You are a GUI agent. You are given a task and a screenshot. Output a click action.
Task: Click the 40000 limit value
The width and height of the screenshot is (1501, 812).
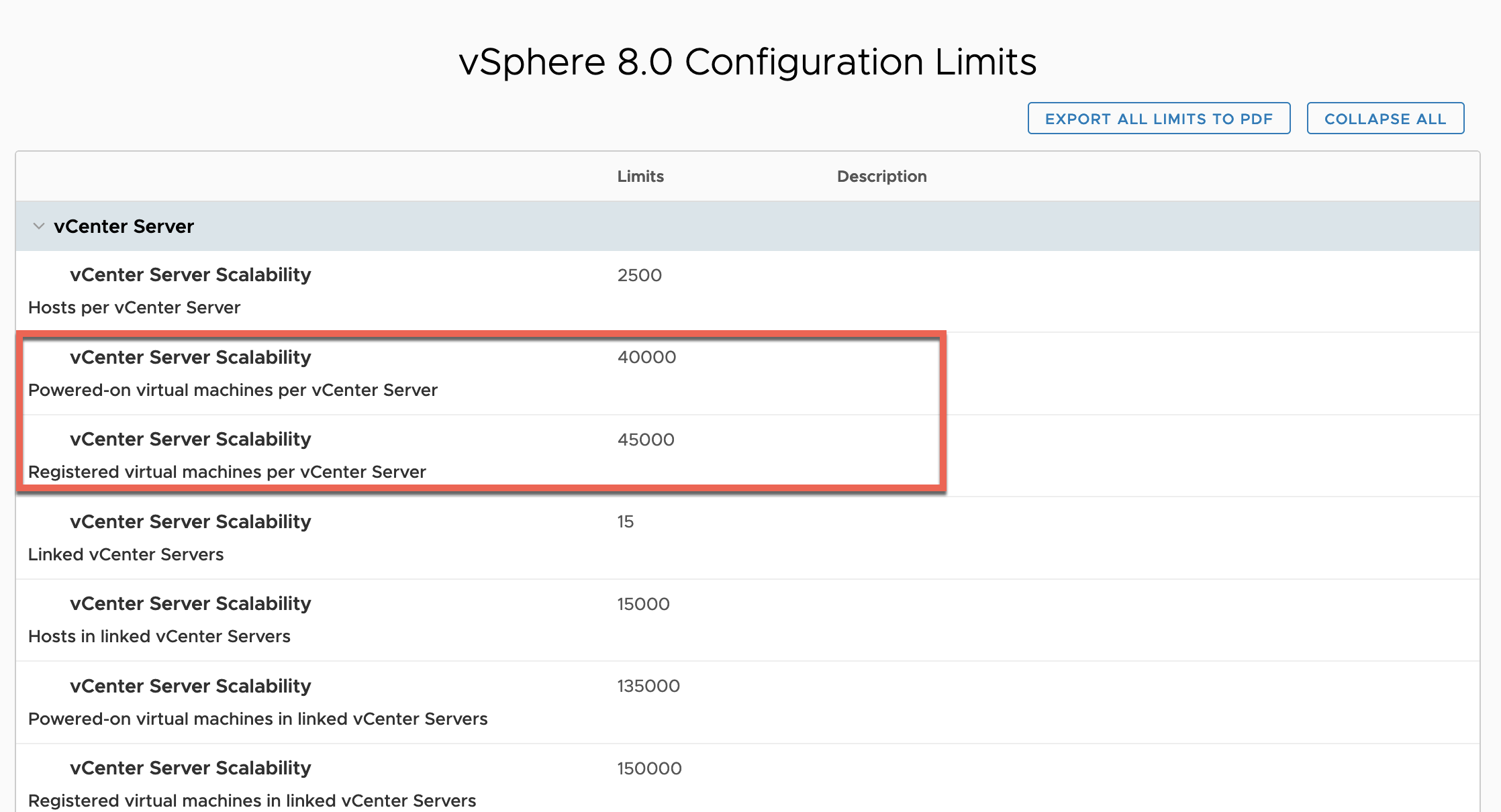tap(646, 357)
